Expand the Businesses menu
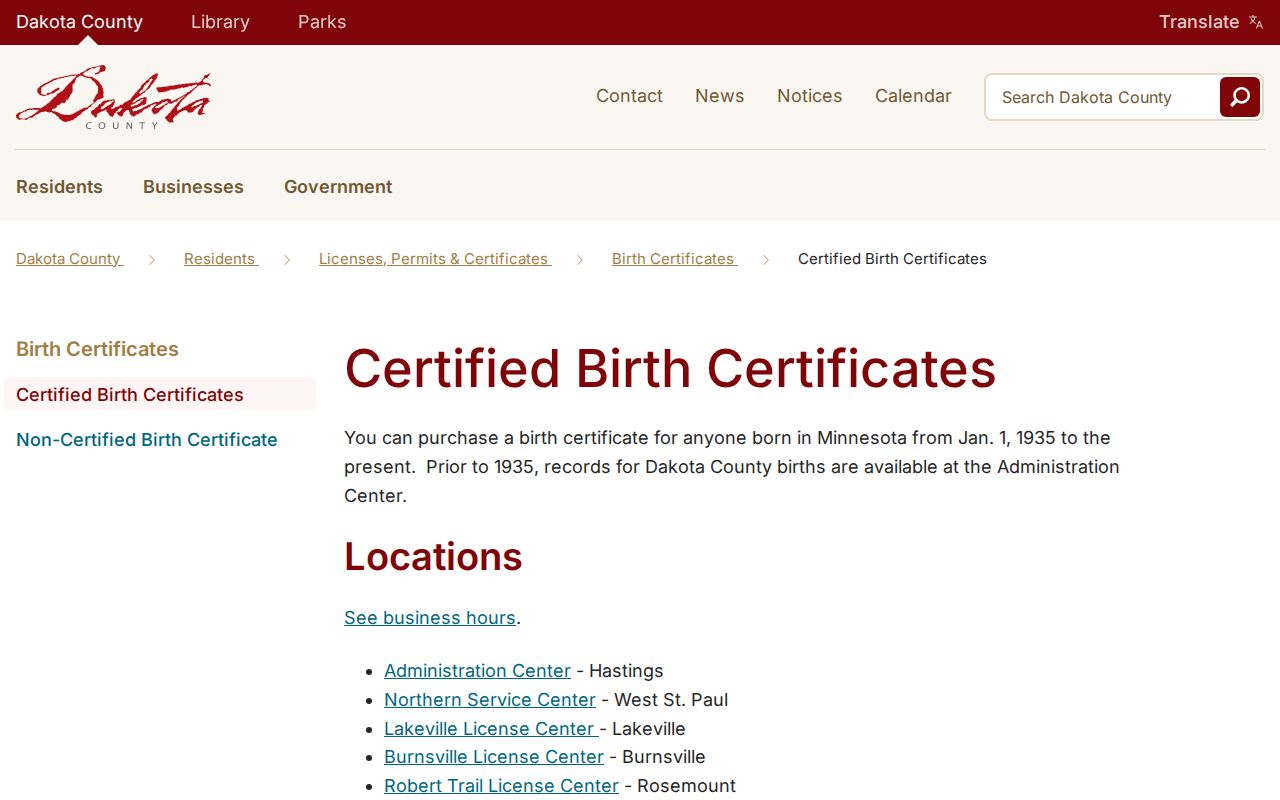Screen dimensions: 1280x800 click(193, 187)
